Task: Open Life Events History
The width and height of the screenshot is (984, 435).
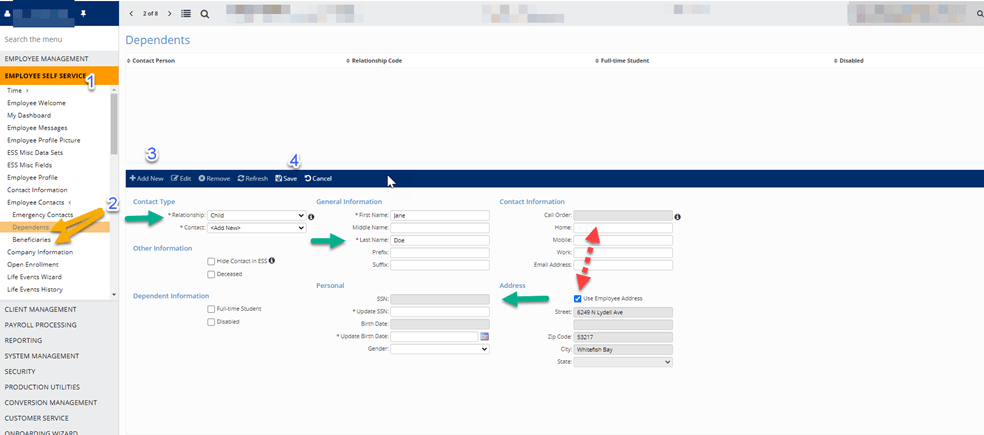Action: (x=35, y=289)
